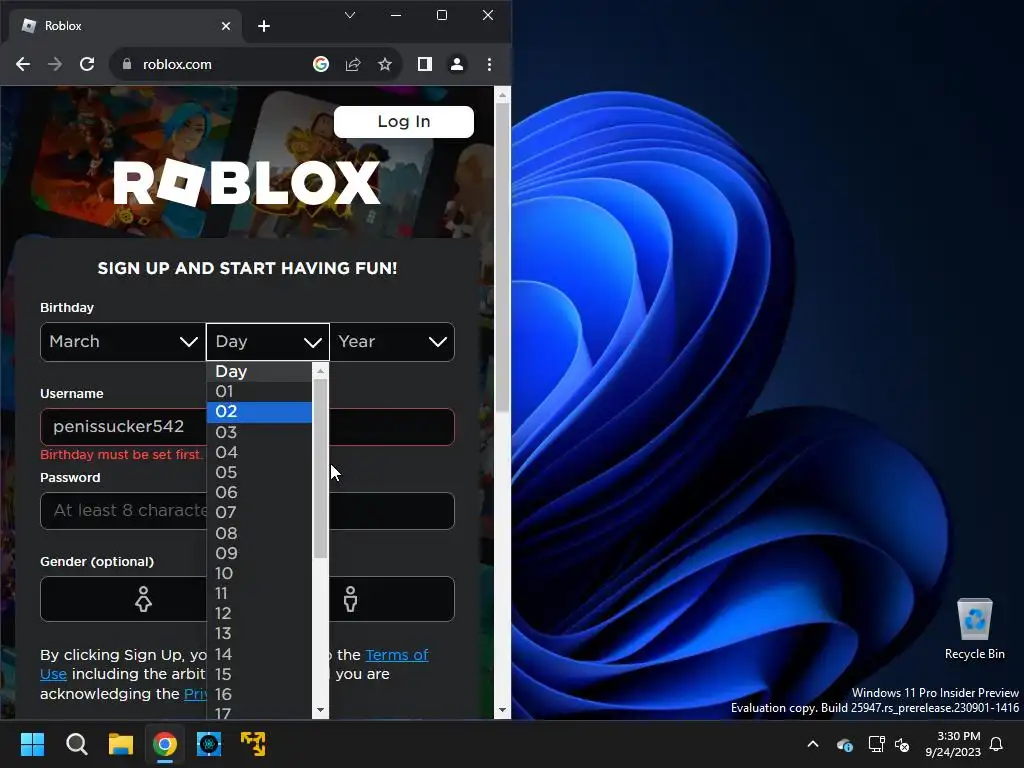Select day 08 from the list
The width and height of the screenshot is (1024, 768).
(259, 533)
